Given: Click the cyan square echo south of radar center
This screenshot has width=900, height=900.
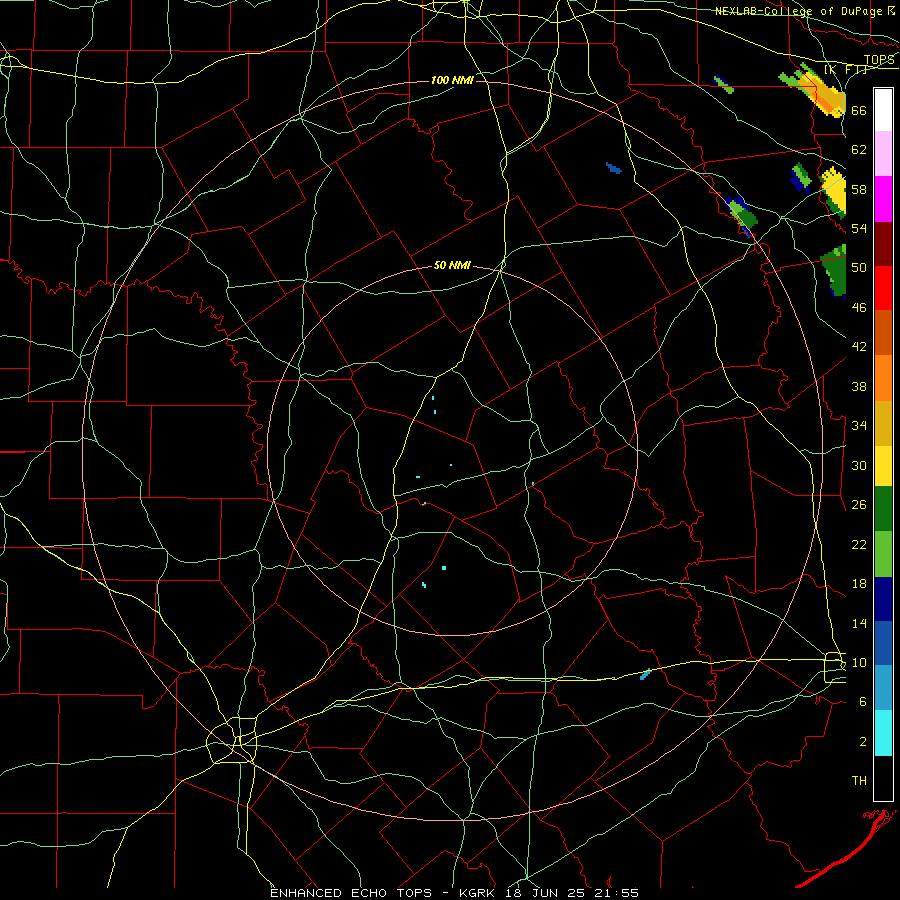Looking at the screenshot, I should [444, 568].
